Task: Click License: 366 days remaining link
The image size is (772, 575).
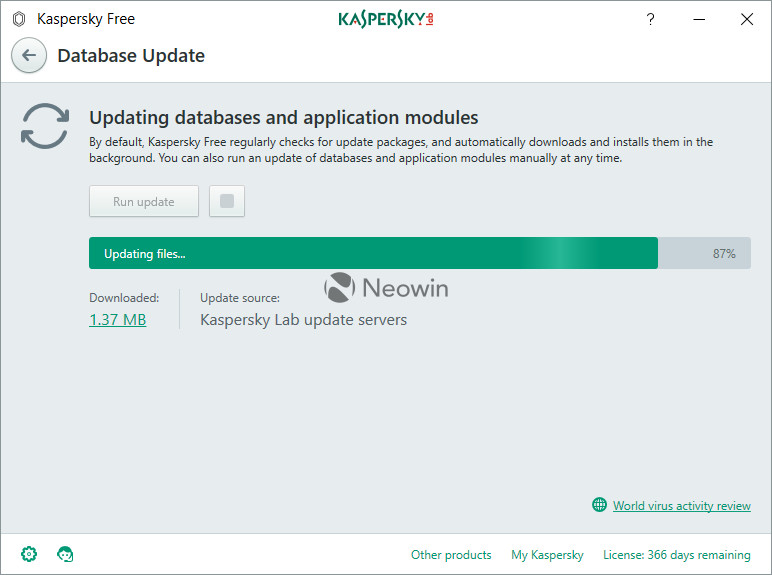Action: pos(676,555)
